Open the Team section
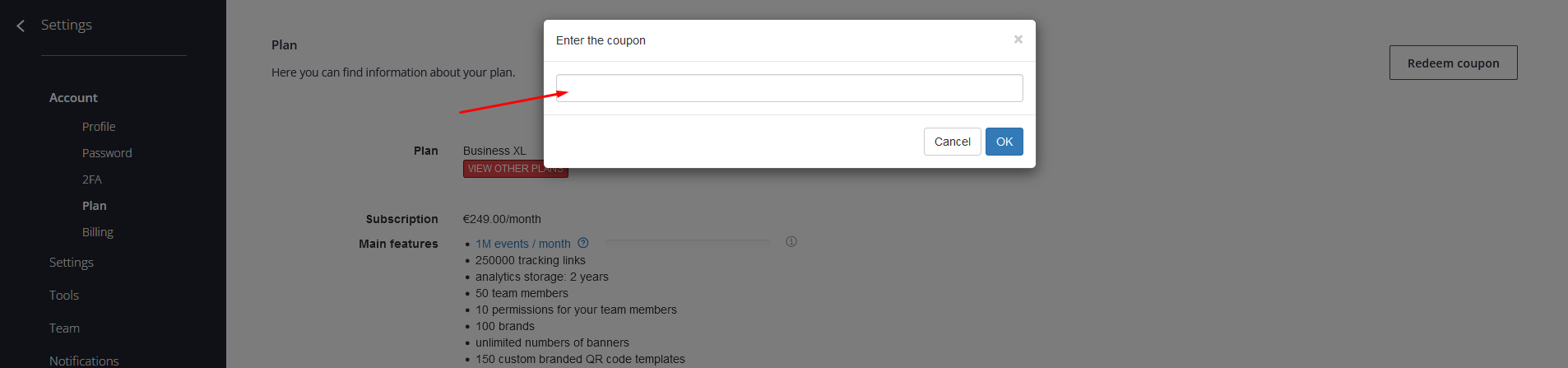The image size is (1568, 368). pyautogui.click(x=64, y=328)
